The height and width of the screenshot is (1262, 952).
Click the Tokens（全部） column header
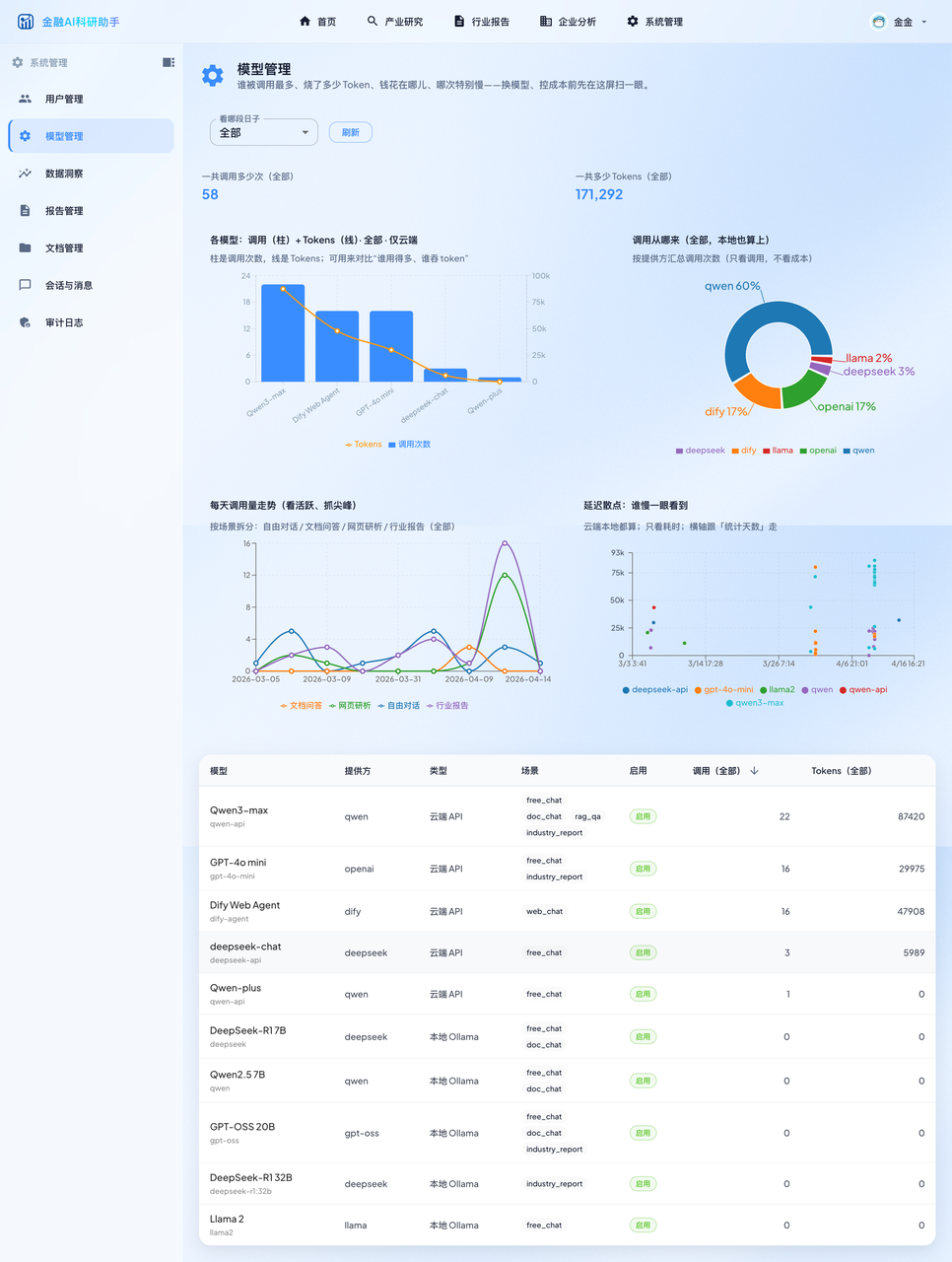pos(842,771)
